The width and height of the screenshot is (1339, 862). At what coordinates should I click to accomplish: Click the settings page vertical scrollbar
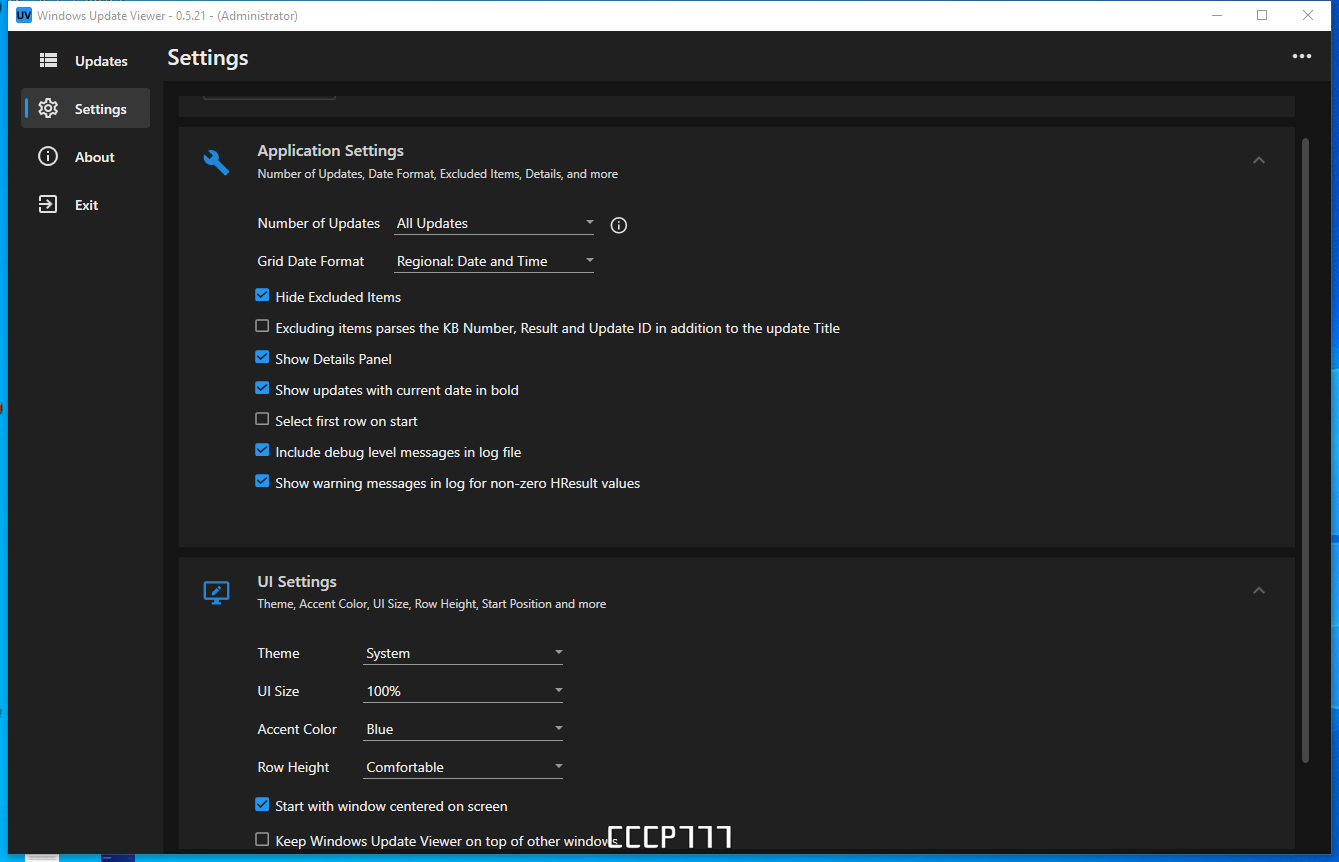click(x=1305, y=450)
